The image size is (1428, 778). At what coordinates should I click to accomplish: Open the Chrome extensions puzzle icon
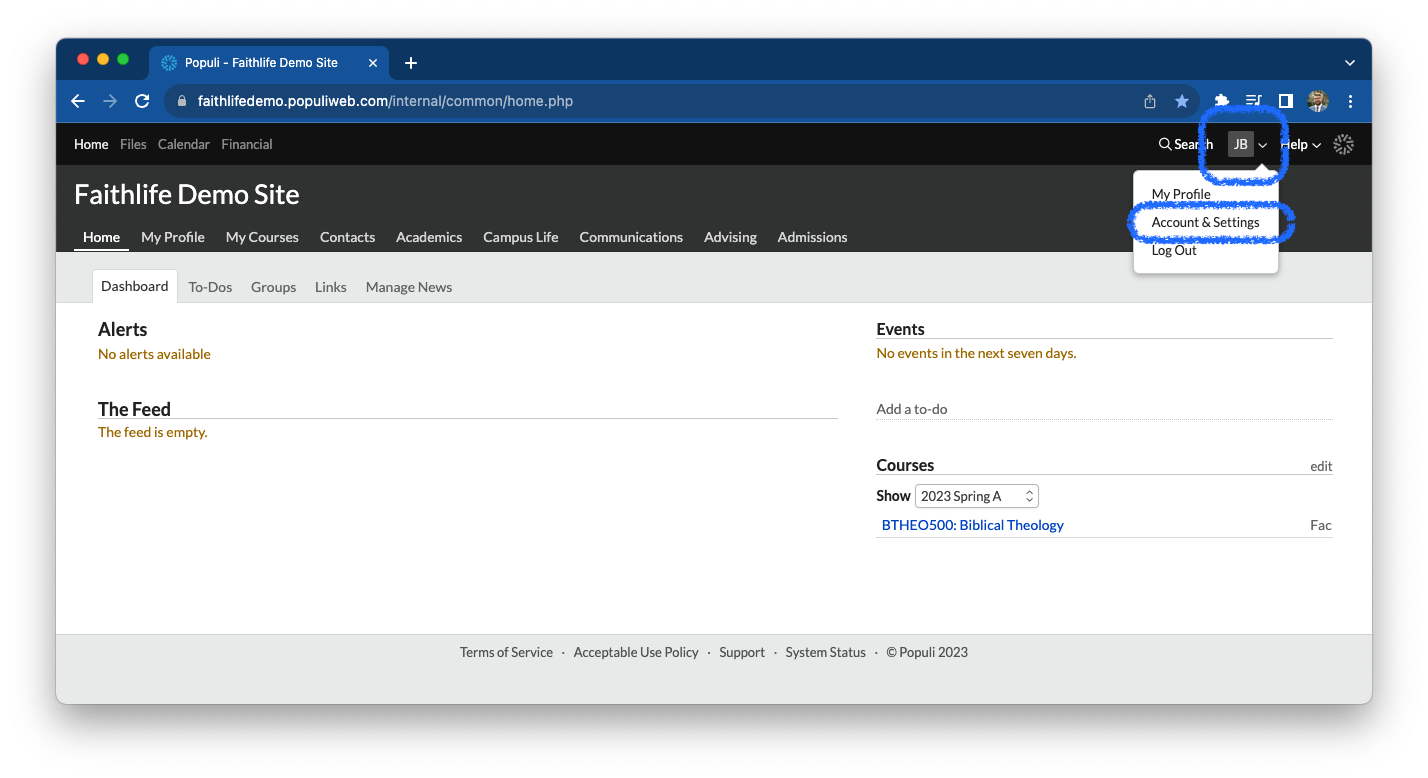(x=1222, y=101)
